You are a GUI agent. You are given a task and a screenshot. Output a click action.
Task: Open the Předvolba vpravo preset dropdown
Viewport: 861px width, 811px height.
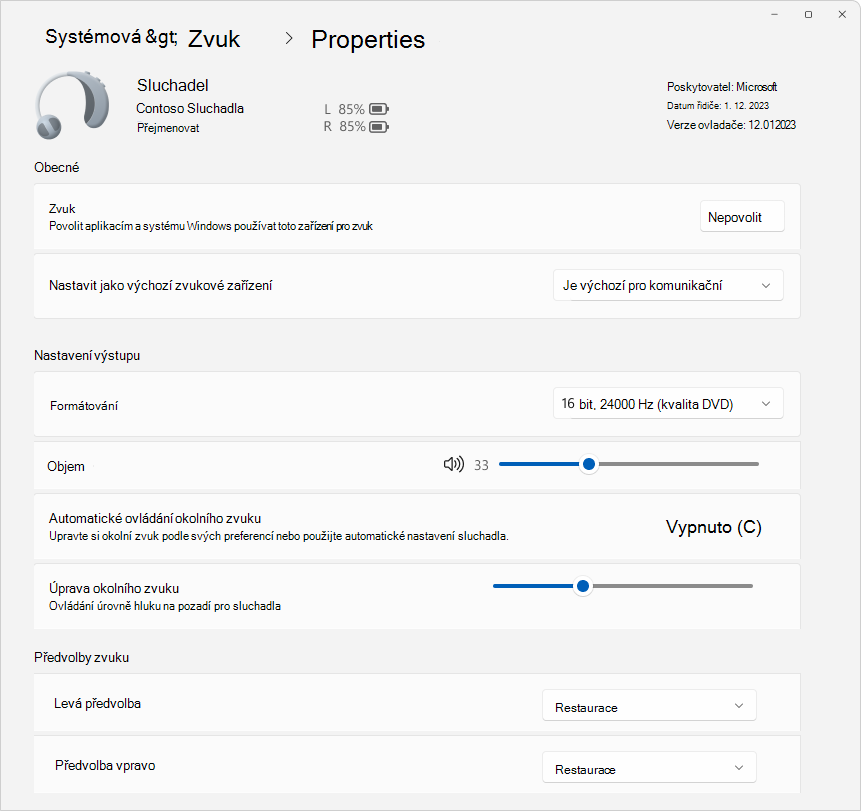coord(649,769)
